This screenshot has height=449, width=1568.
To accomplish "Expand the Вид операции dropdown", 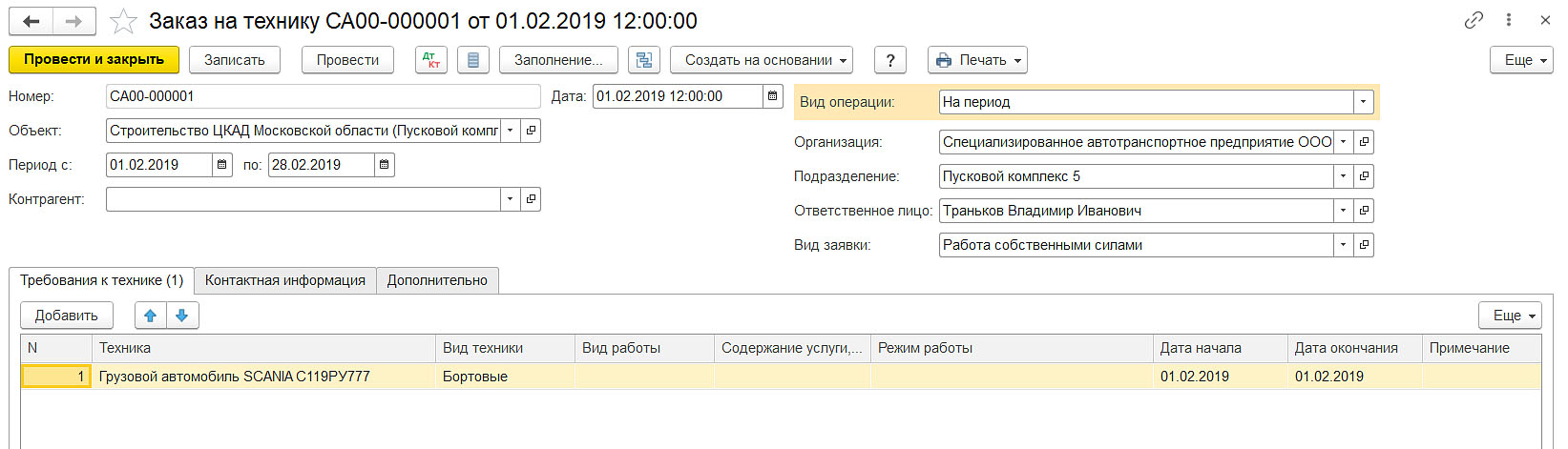I will (1364, 102).
